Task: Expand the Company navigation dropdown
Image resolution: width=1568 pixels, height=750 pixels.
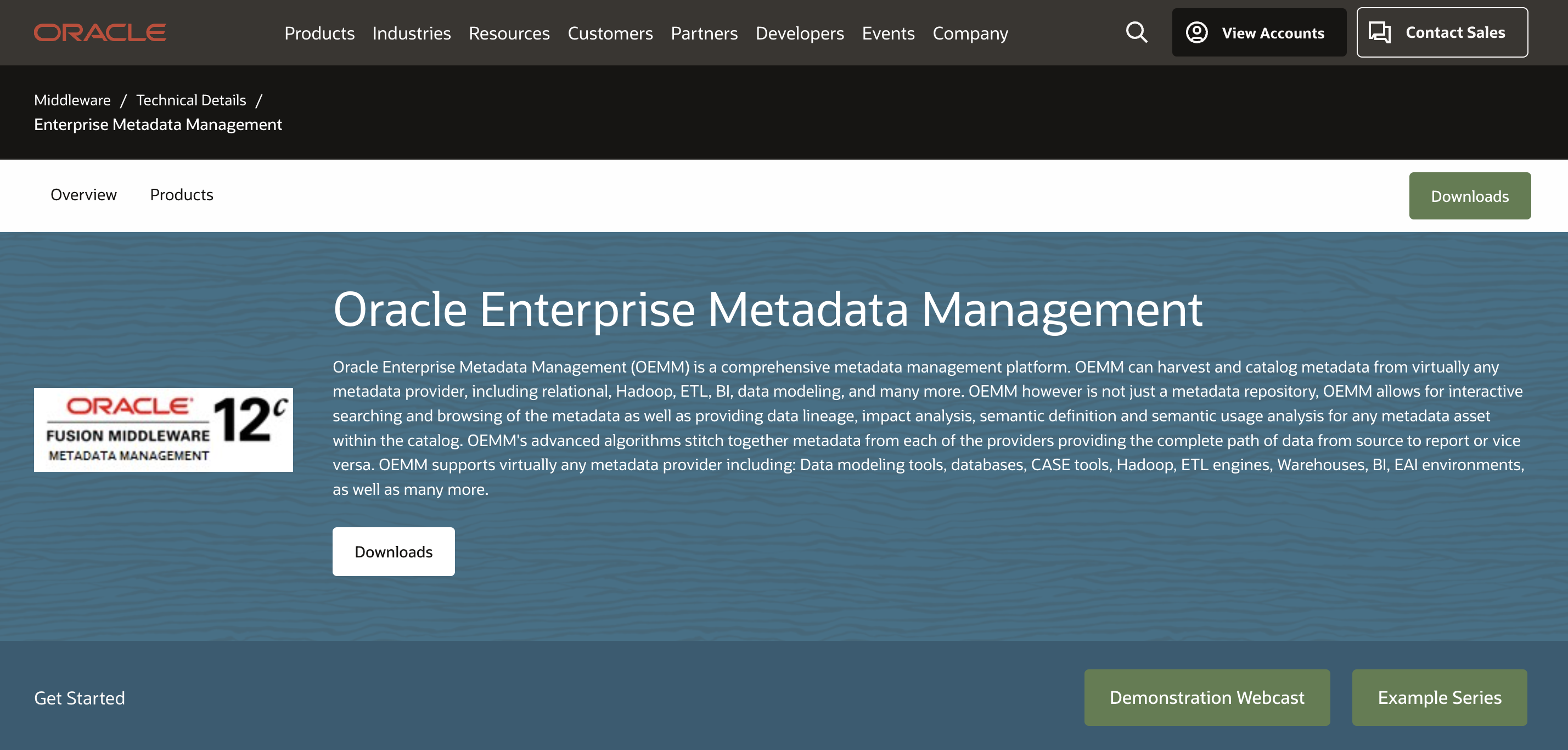Action: (x=970, y=32)
